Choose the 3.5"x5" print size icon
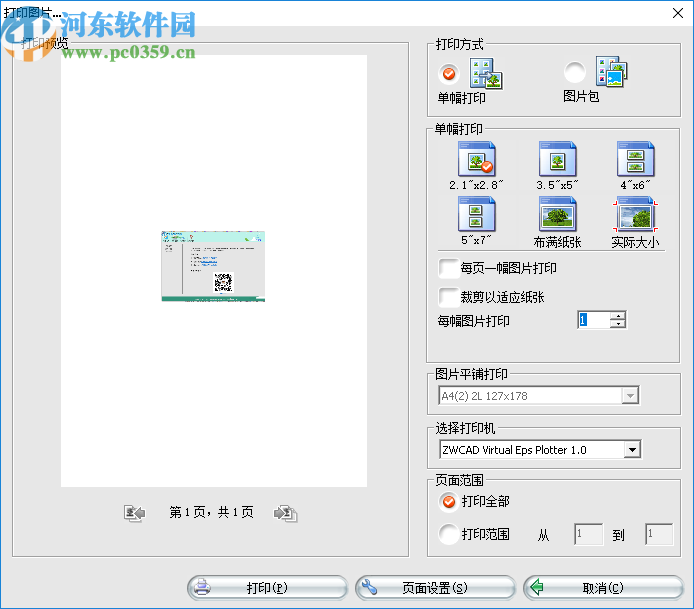The height and width of the screenshot is (609, 694). click(557, 159)
